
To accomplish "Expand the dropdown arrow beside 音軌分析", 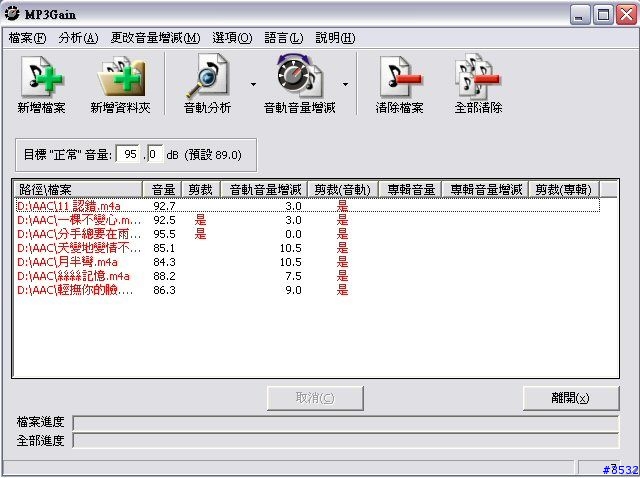I will [253, 84].
